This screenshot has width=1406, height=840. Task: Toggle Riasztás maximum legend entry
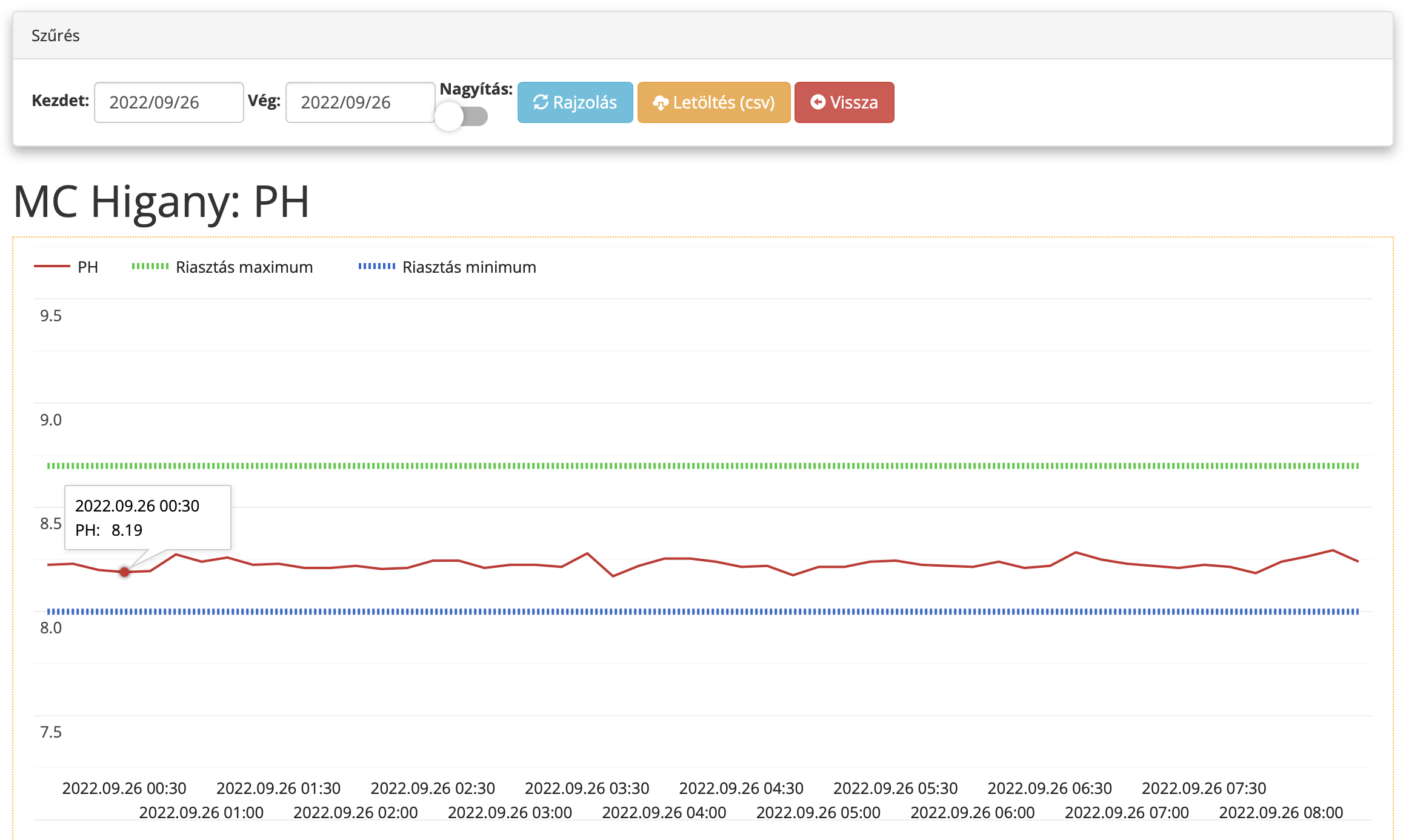(x=222, y=267)
